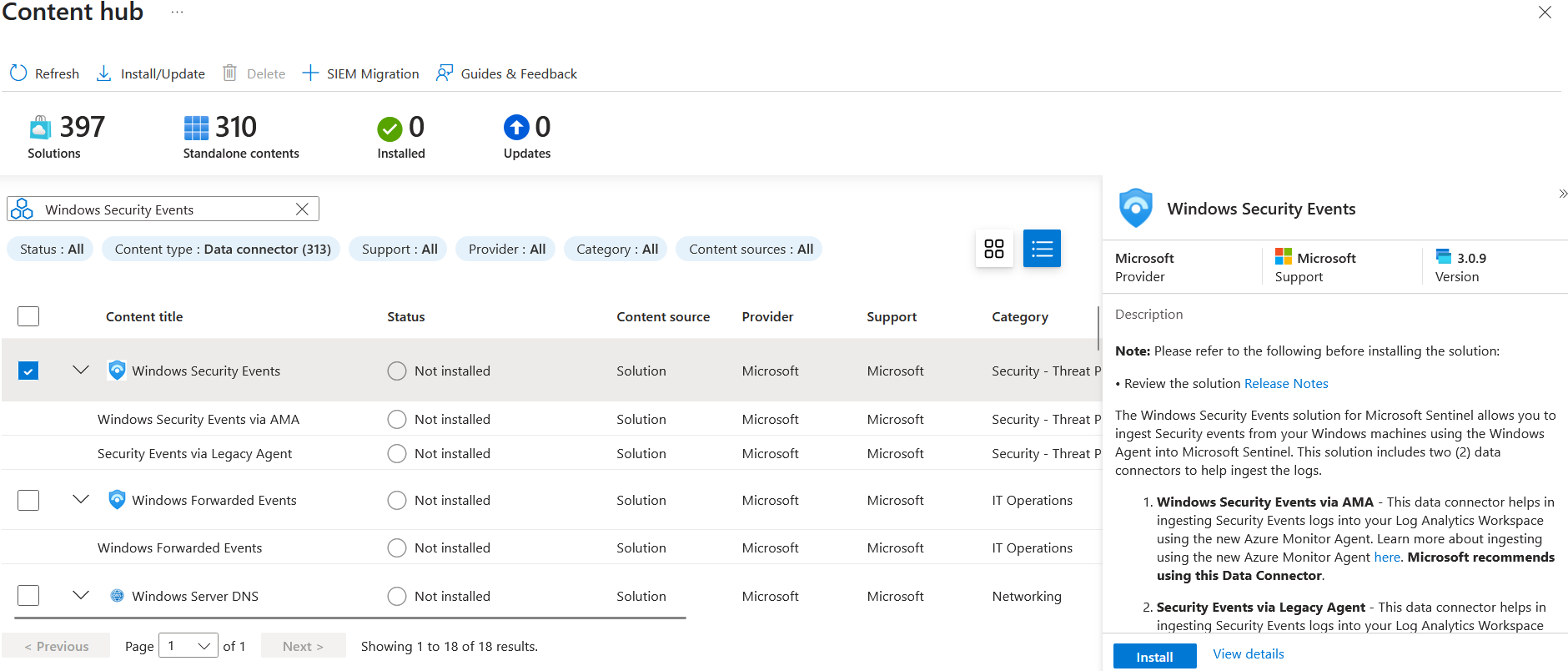
Task: Click the SIEM Migration plus icon
Action: [x=310, y=73]
